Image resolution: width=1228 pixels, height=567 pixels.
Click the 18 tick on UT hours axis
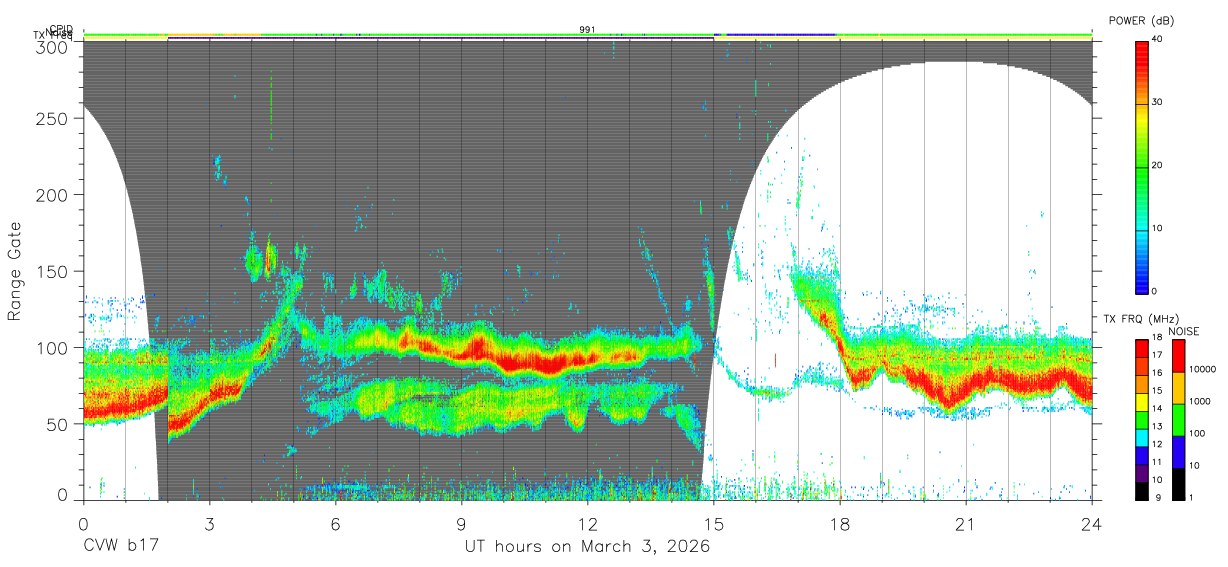click(x=840, y=524)
